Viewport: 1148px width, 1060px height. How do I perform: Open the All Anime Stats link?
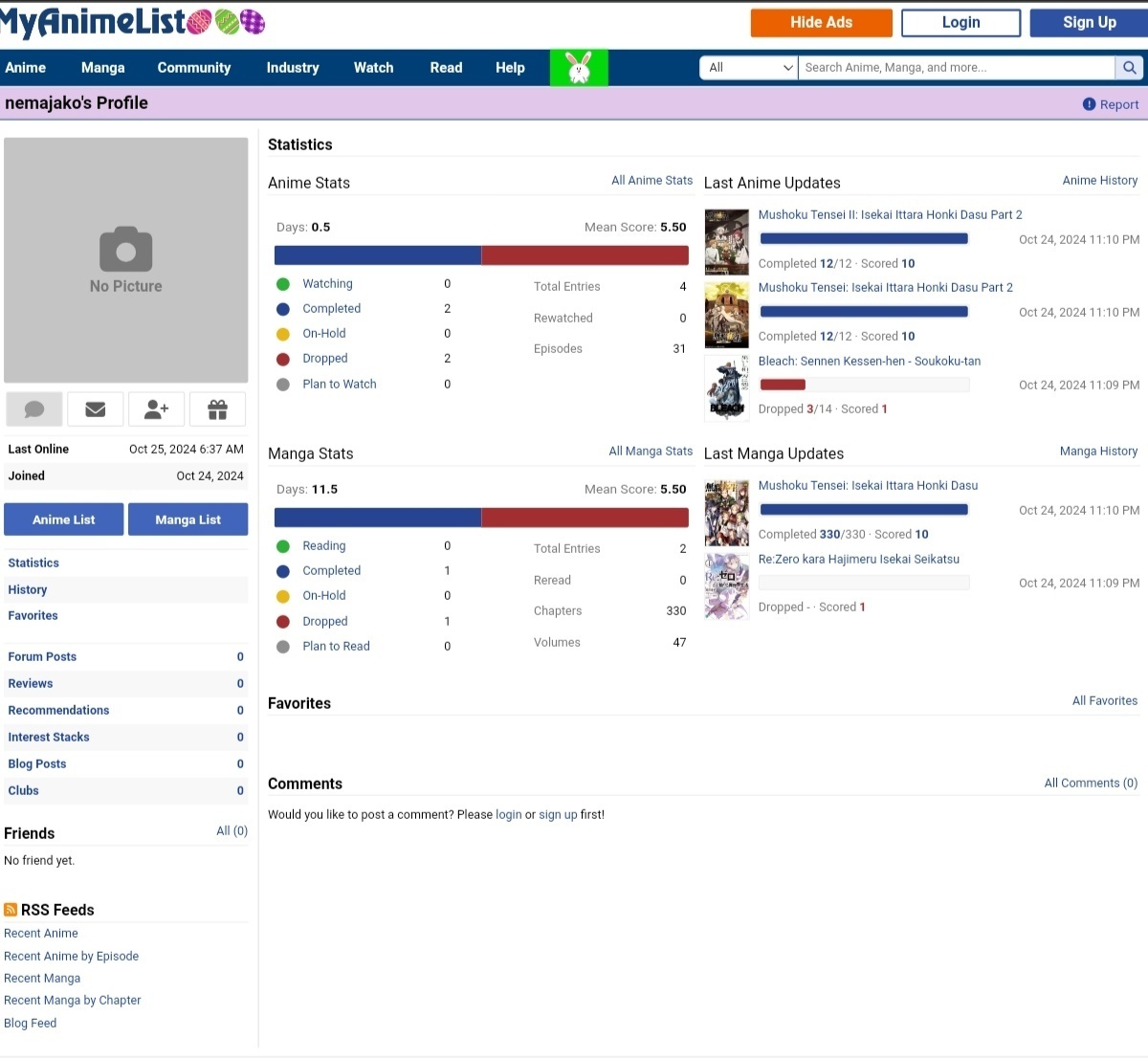[651, 180]
